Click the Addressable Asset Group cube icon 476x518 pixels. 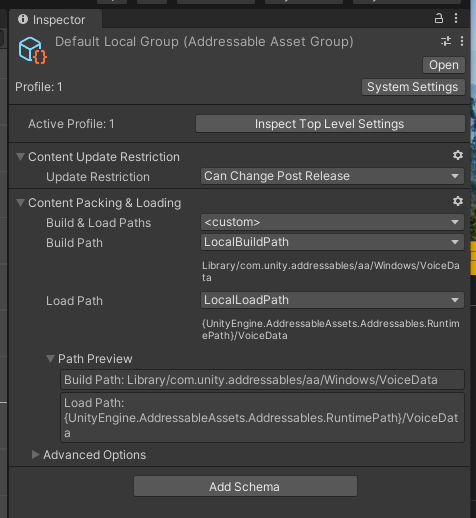coord(33,50)
